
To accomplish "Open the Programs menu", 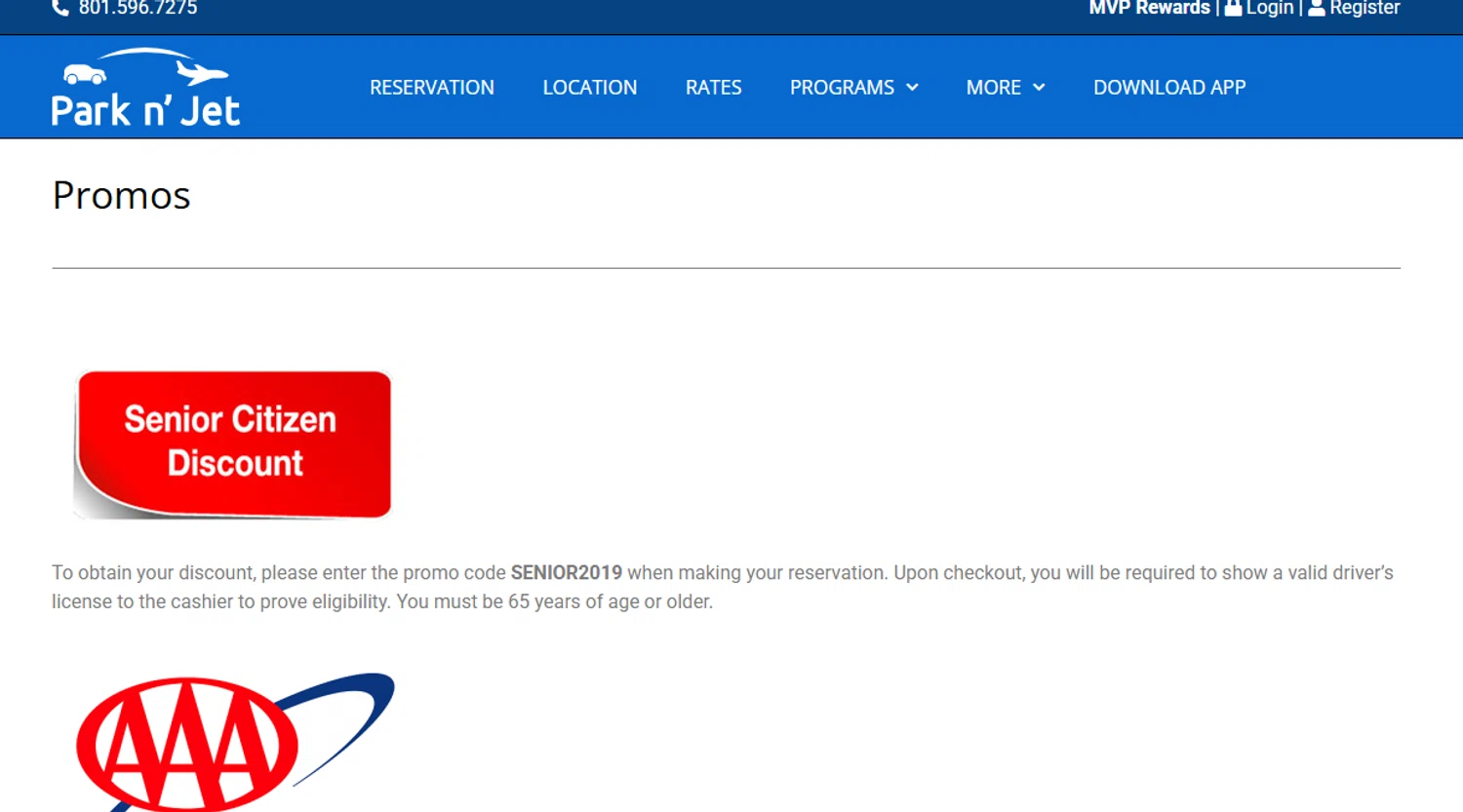I will click(x=842, y=88).
